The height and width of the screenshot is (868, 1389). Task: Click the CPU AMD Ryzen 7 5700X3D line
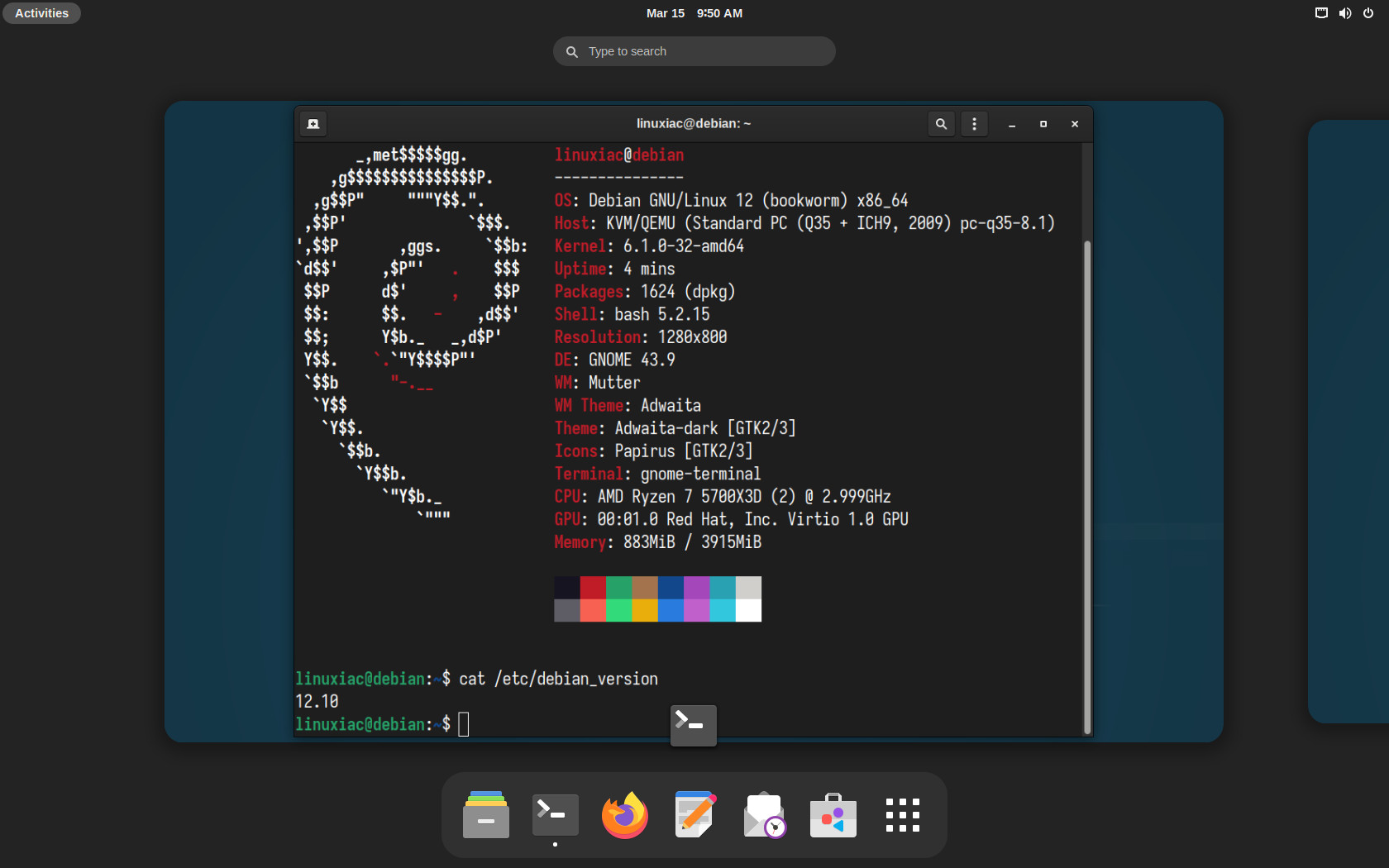point(723,497)
